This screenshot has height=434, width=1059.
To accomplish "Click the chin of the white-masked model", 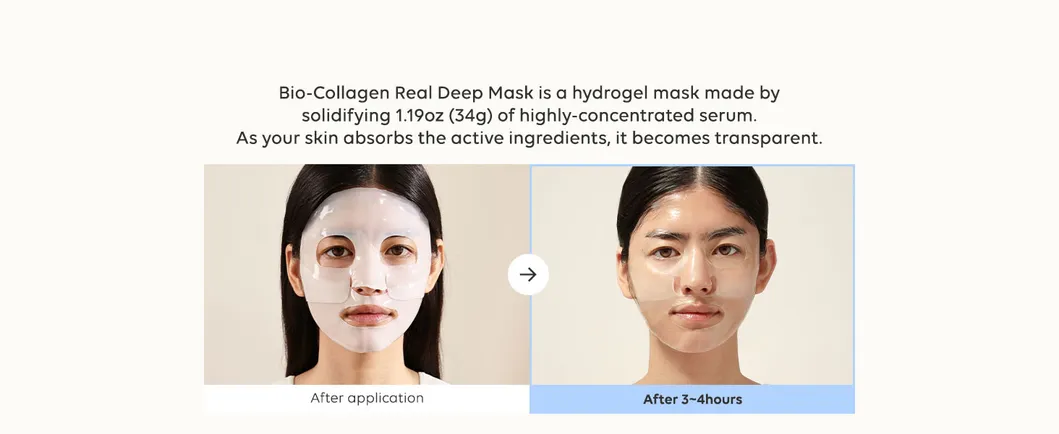I will 368,338.
